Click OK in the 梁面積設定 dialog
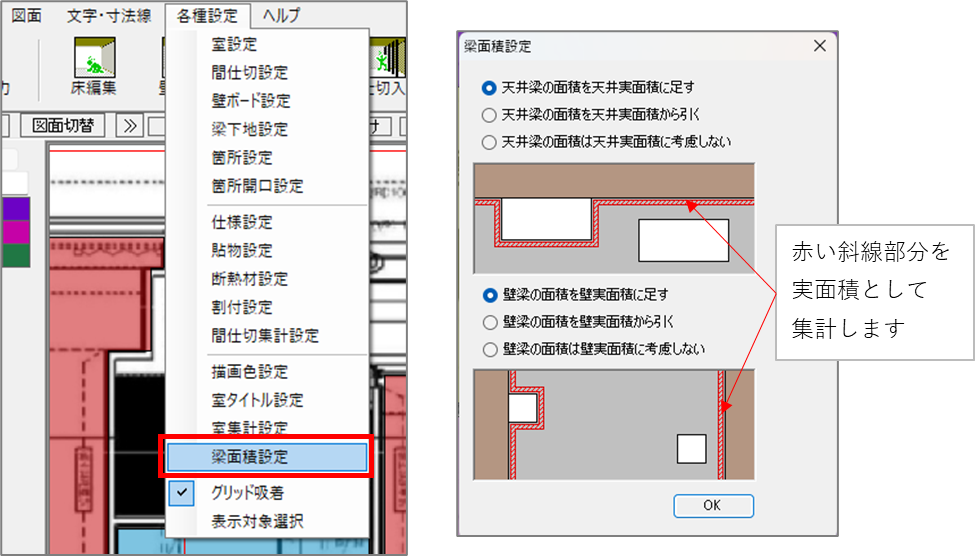 pos(713,506)
